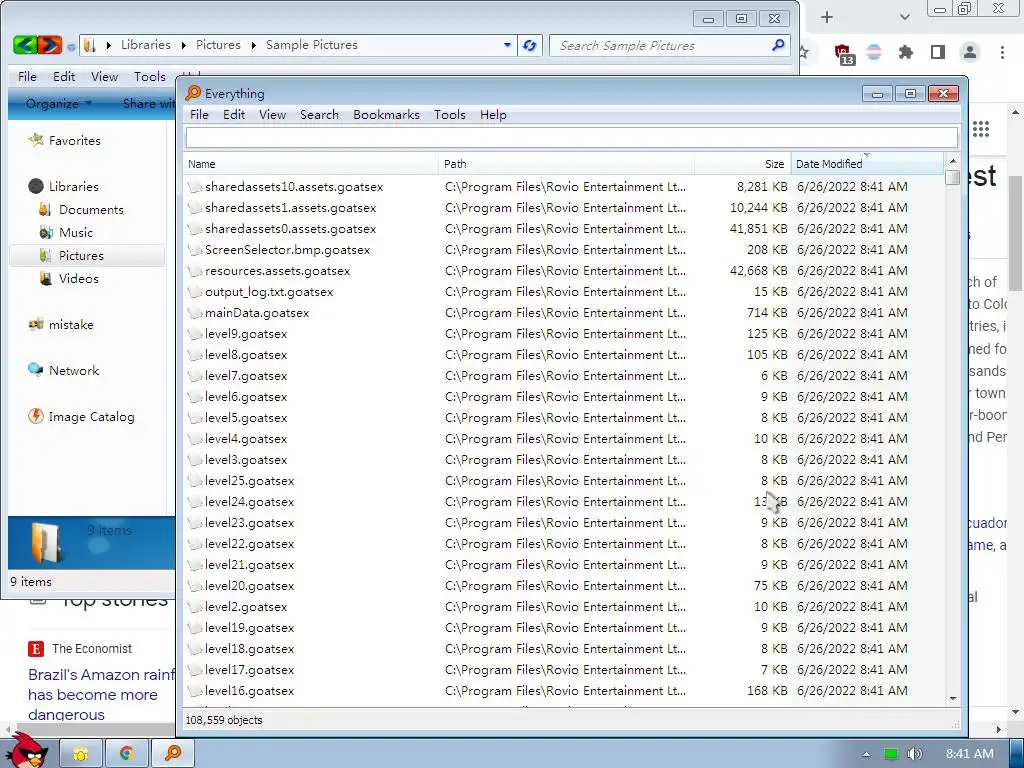1024x768 pixels.
Task: Open the Bookmarks menu in Everything
Action: [387, 115]
